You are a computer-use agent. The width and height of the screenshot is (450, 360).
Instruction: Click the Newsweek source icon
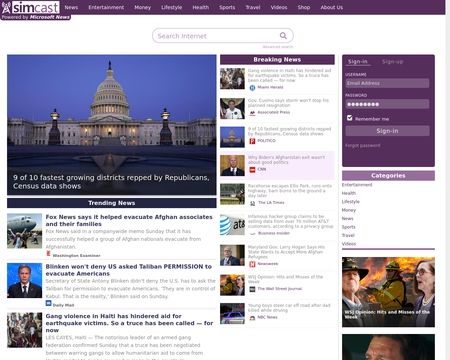252,264
